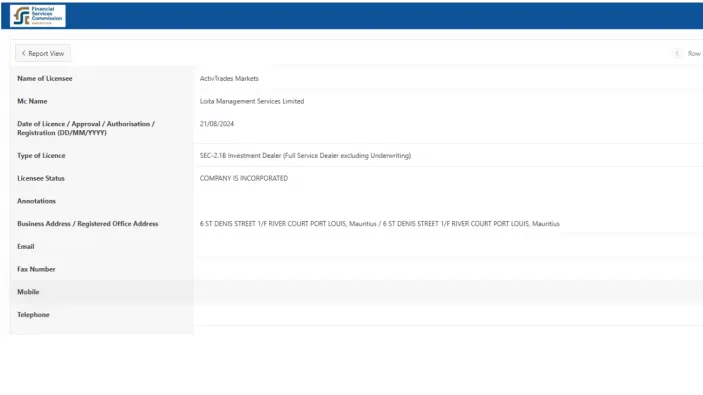Click Business Address / Registered Office Address label

[88, 224]
